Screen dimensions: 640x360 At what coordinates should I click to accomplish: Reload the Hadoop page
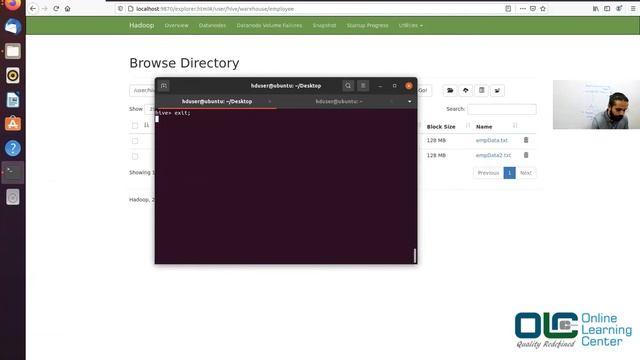(x=56, y=9)
